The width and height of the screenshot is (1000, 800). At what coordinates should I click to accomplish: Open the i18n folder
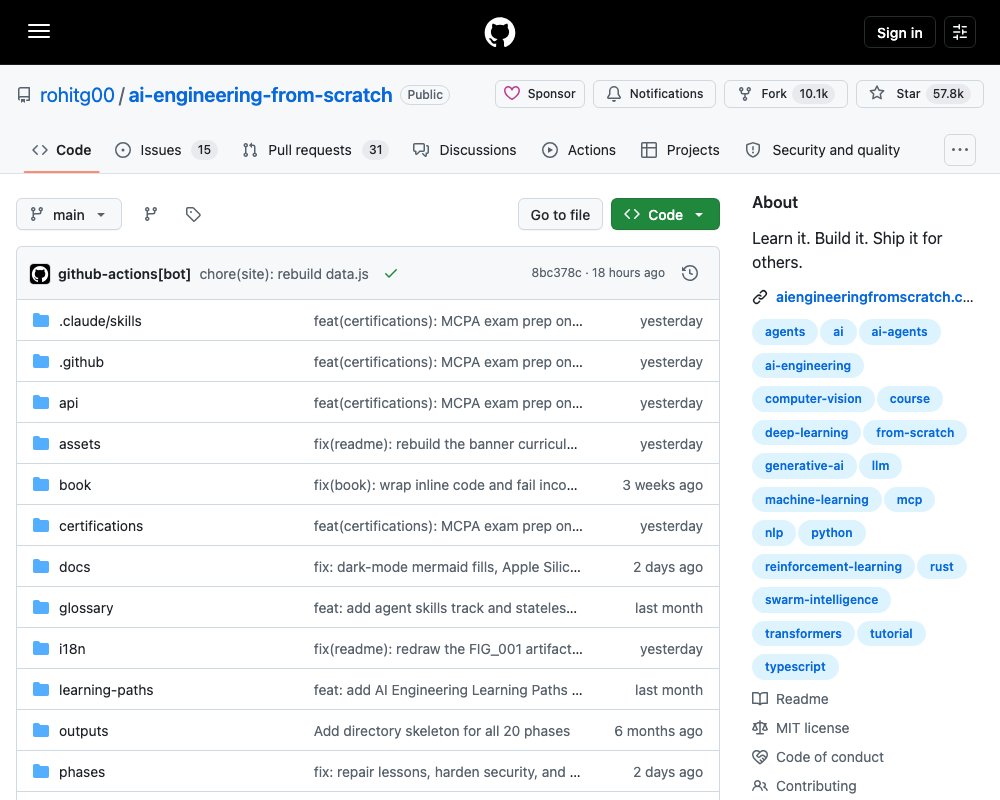[72, 649]
